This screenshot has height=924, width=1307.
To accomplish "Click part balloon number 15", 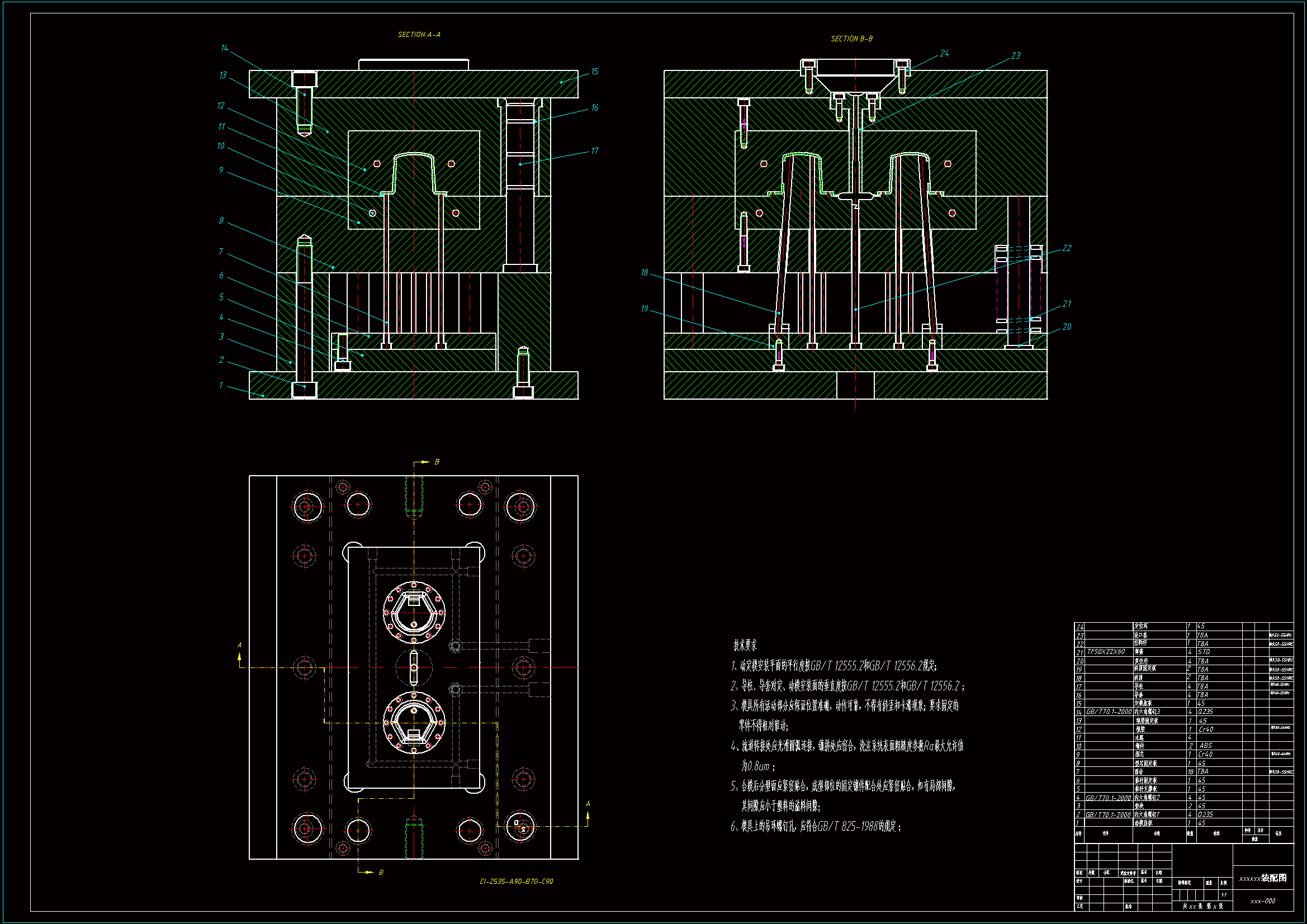I will tap(594, 72).
